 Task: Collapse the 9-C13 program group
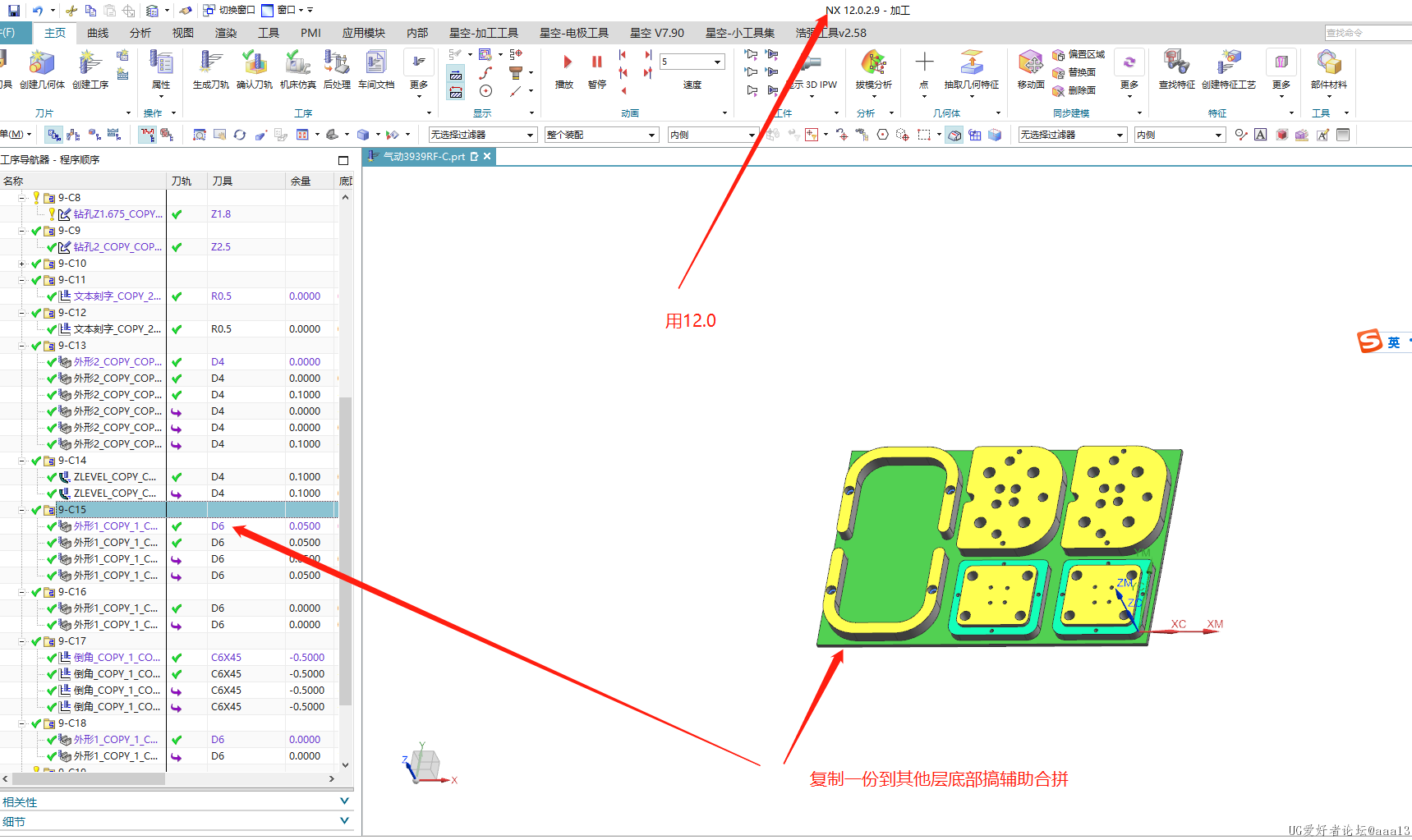pos(22,346)
